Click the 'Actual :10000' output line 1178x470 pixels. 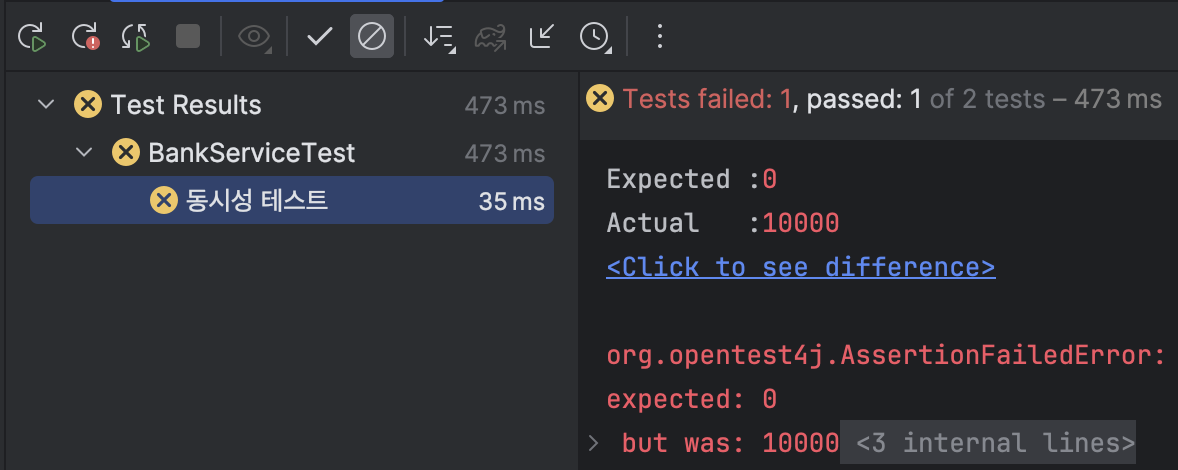click(x=723, y=223)
